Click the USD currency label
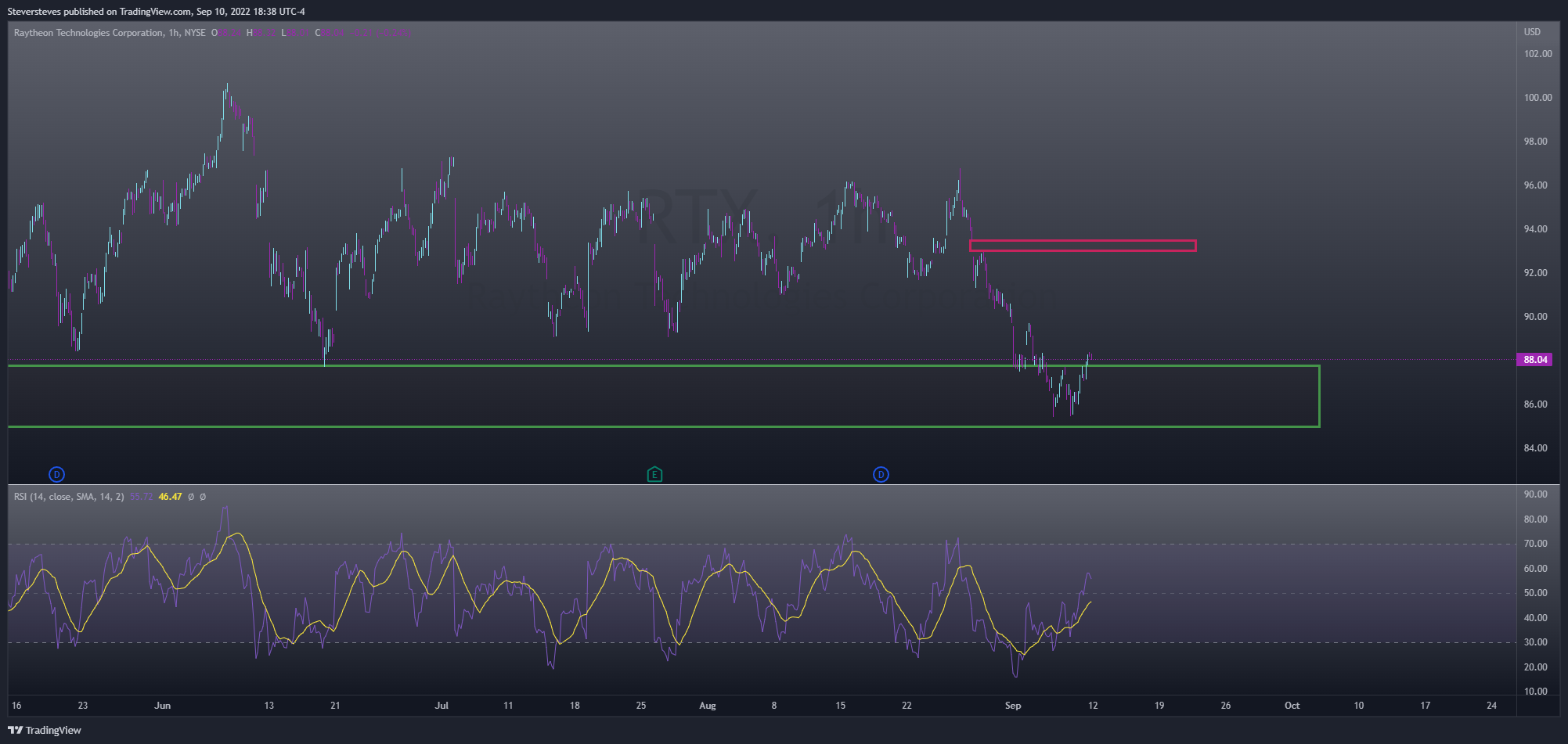 [1532, 32]
